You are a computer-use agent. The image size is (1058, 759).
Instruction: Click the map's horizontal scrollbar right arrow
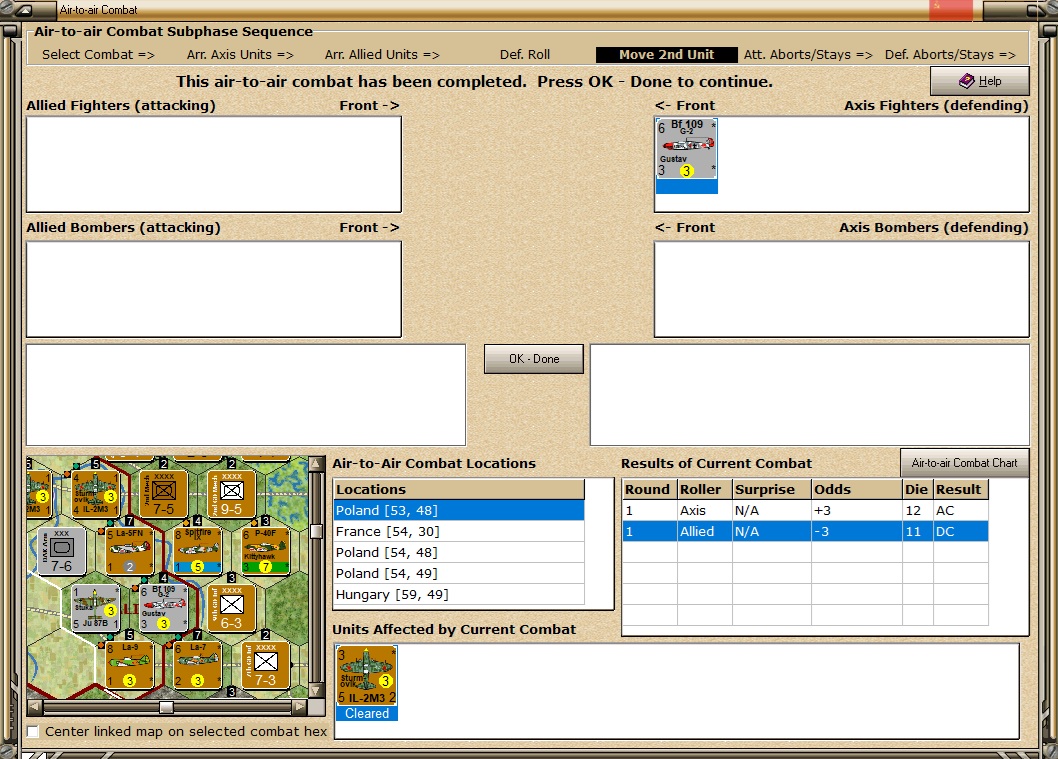click(299, 707)
